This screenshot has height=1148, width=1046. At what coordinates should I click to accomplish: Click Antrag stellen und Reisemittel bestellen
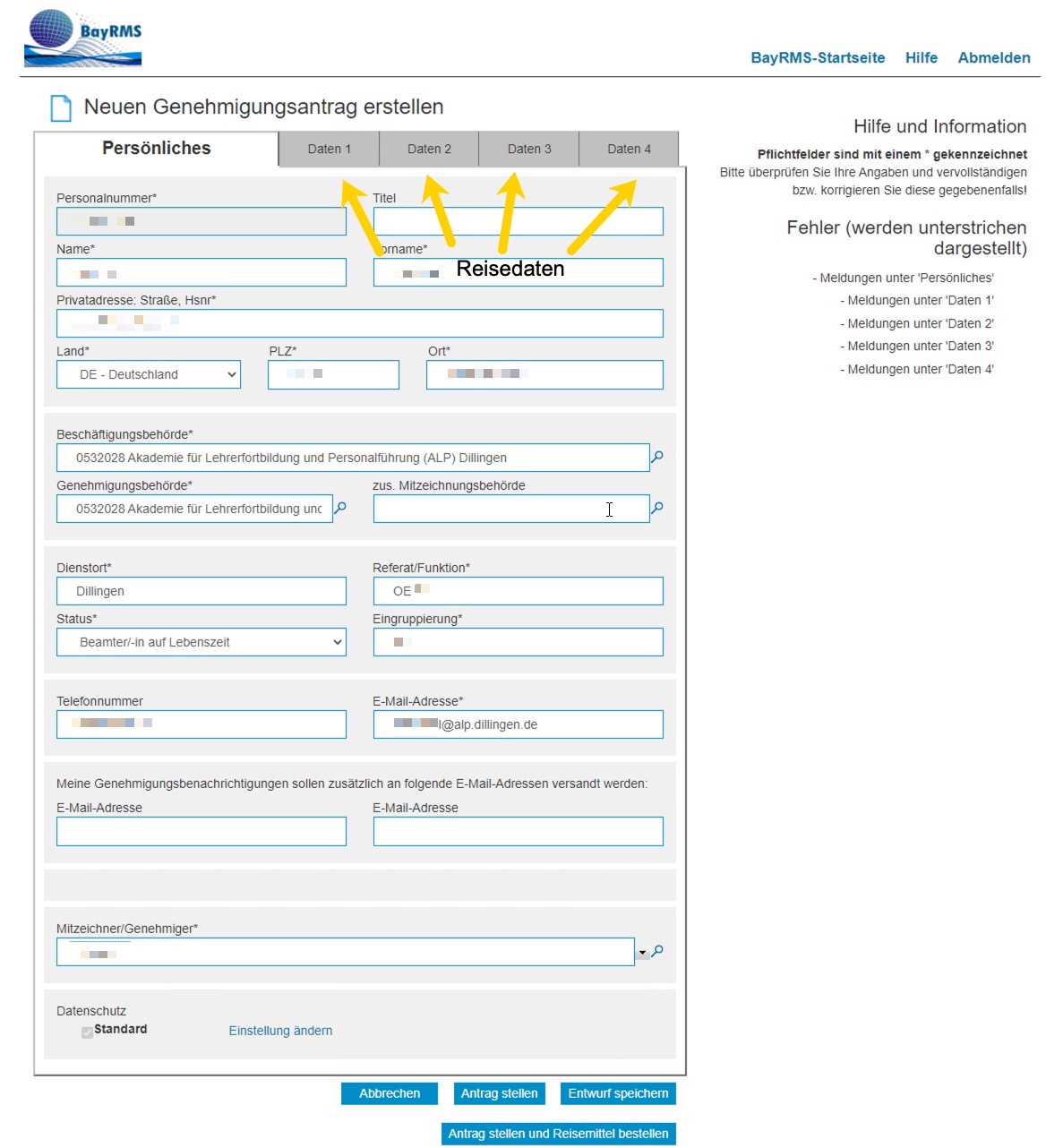pyautogui.click(x=558, y=1134)
